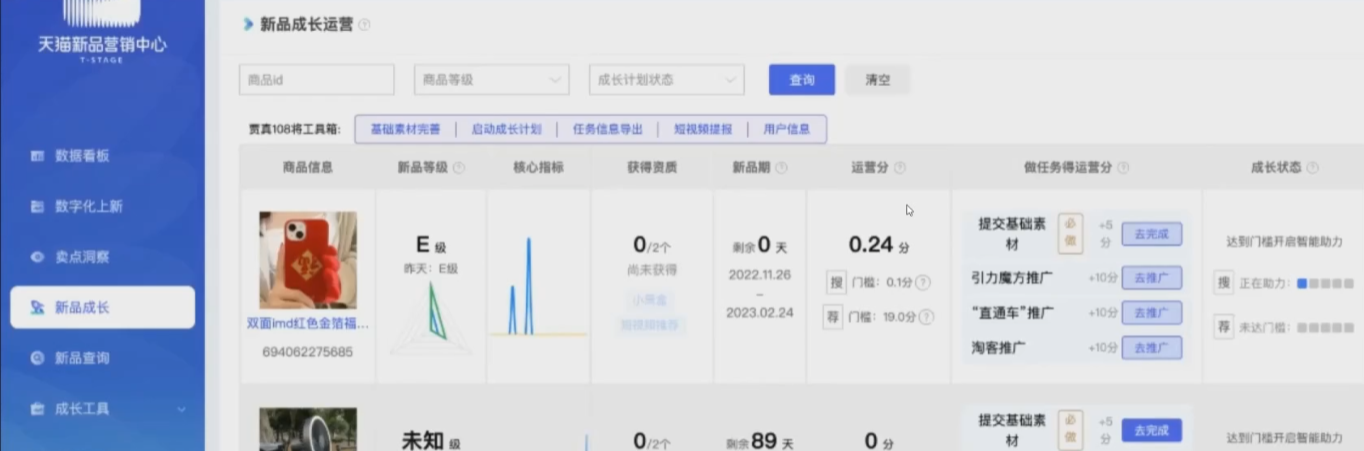Image resolution: width=1364 pixels, height=451 pixels.
Task: Click help icon next to 做任务得运营分 header
Action: (x=1123, y=168)
